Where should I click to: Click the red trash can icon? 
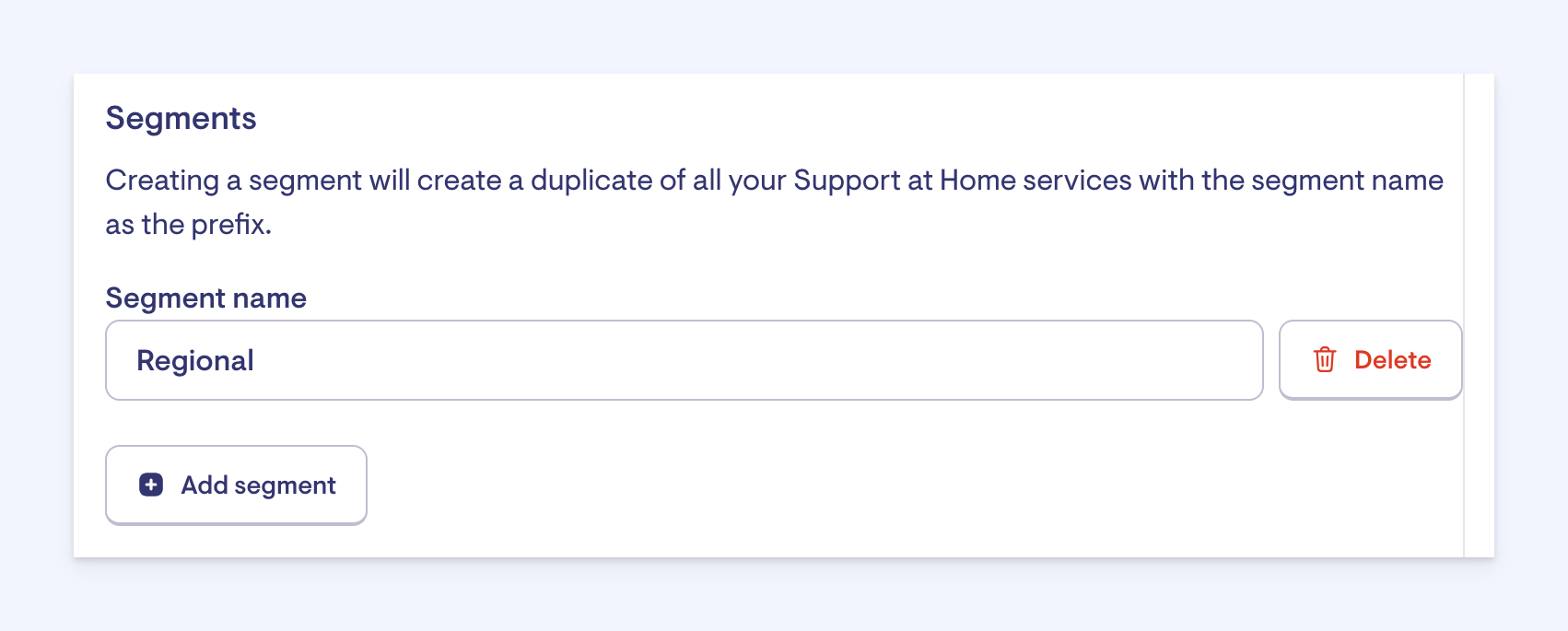1325,359
